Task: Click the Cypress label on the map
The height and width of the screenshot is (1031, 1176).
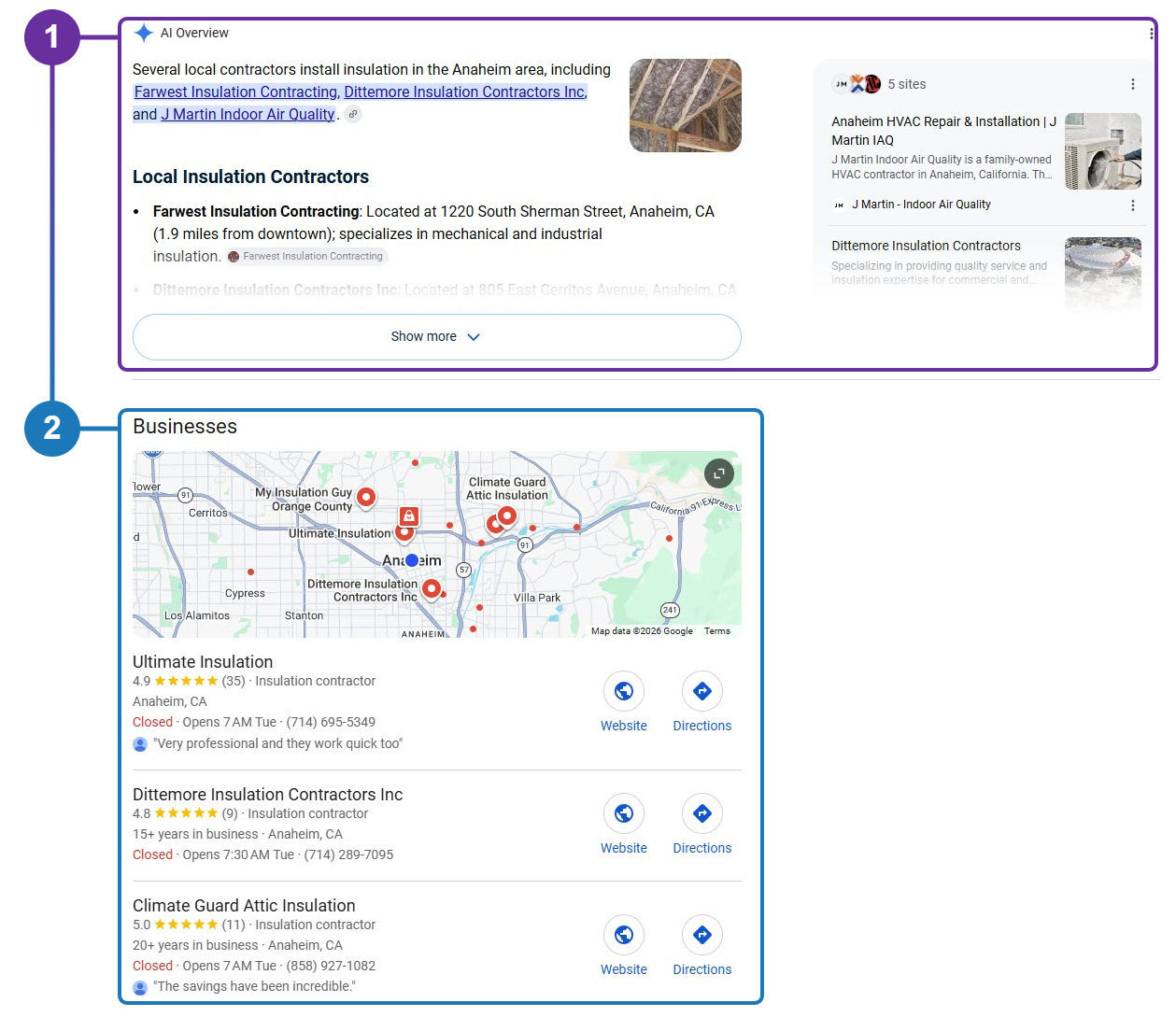Action: (x=245, y=593)
